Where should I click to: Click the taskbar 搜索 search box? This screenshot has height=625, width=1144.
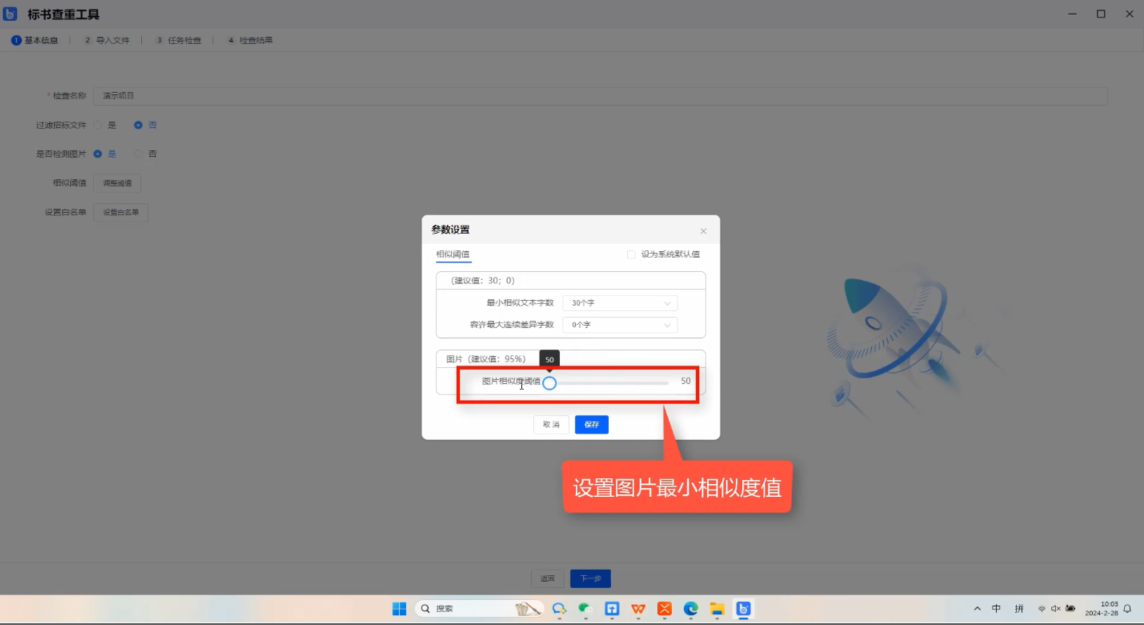tap(479, 609)
